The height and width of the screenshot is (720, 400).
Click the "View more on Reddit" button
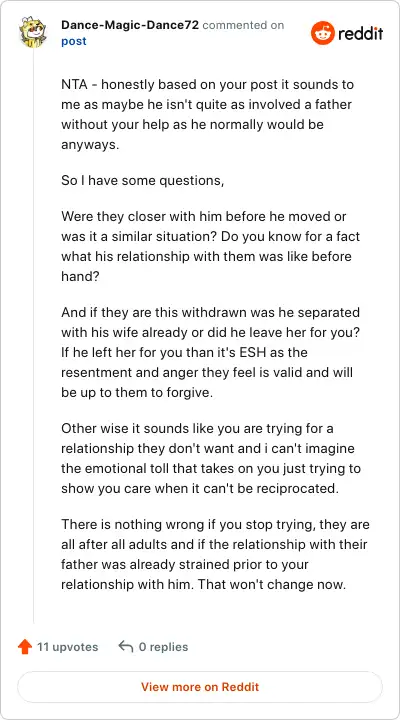200,687
